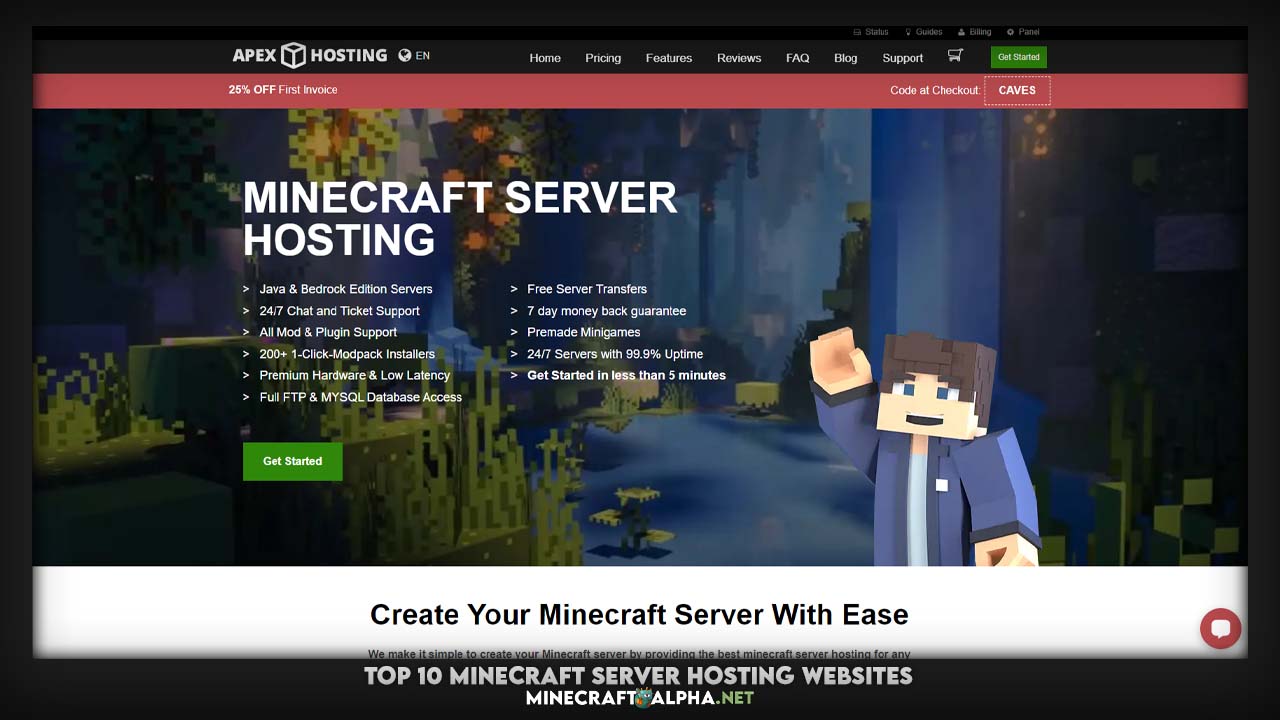Click 'Get Started in less than 5 minutes'
Screen dimensions: 1280x720
tap(626, 375)
